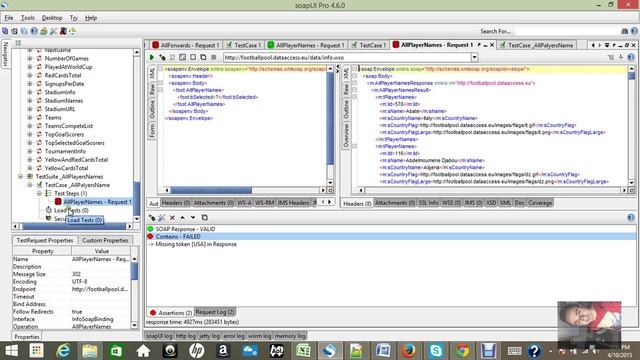This screenshot has height=360, width=640.
Task: Click the search button icon next to Search field
Action: (624, 31)
